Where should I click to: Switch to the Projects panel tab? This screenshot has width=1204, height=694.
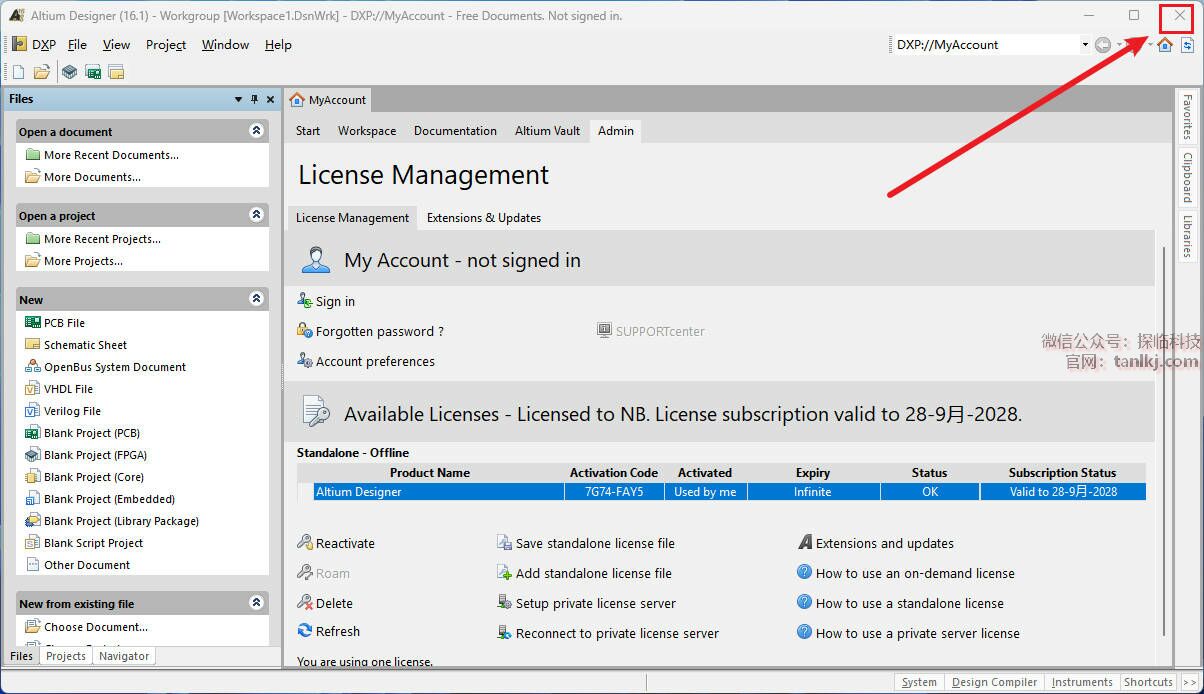tap(66, 656)
